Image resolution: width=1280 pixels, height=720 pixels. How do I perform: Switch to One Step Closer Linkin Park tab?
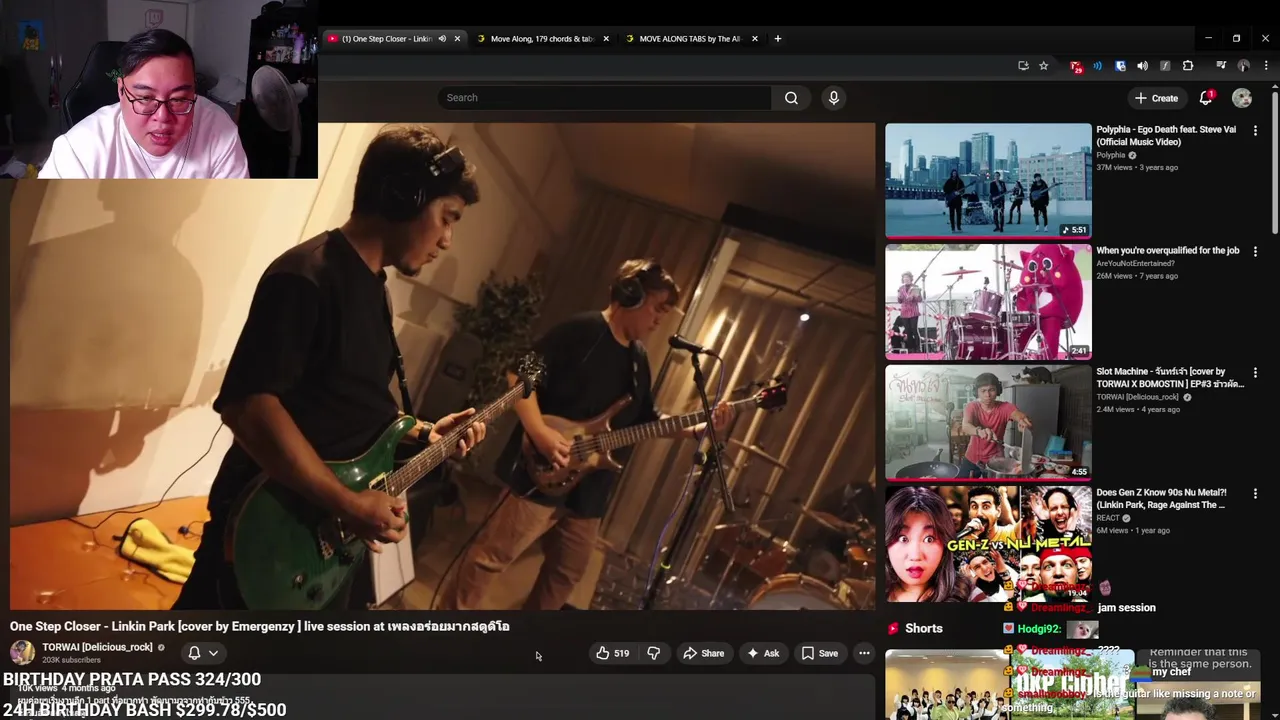(385, 39)
